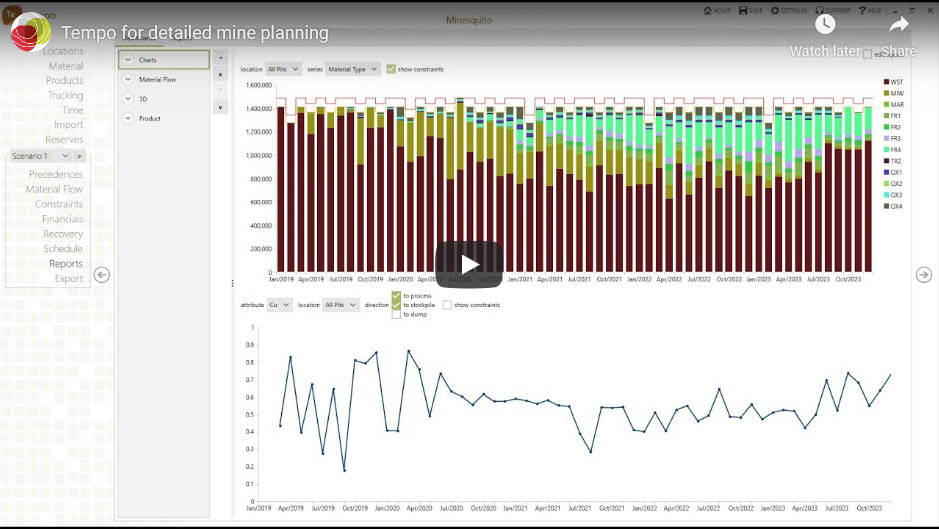Click the WST legend color swatch

click(x=886, y=82)
